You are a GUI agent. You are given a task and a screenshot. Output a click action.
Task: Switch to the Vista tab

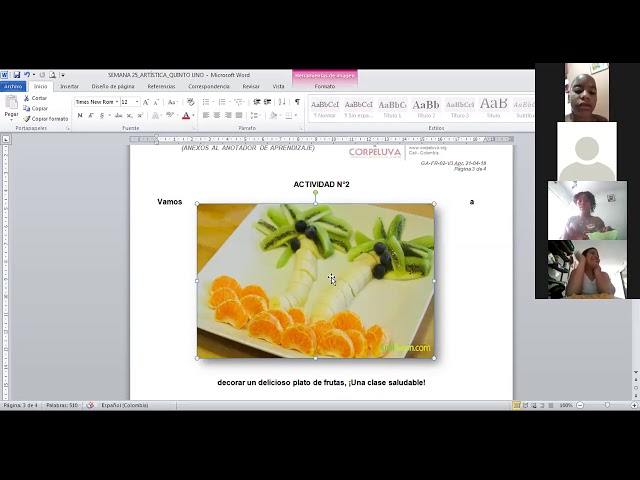click(278, 87)
